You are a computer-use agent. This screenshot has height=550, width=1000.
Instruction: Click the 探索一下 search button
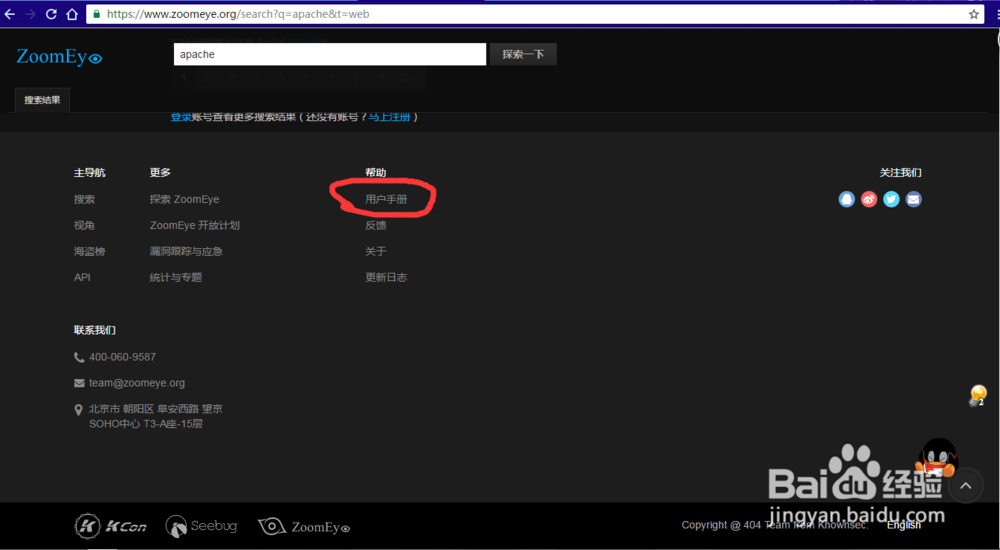(523, 54)
